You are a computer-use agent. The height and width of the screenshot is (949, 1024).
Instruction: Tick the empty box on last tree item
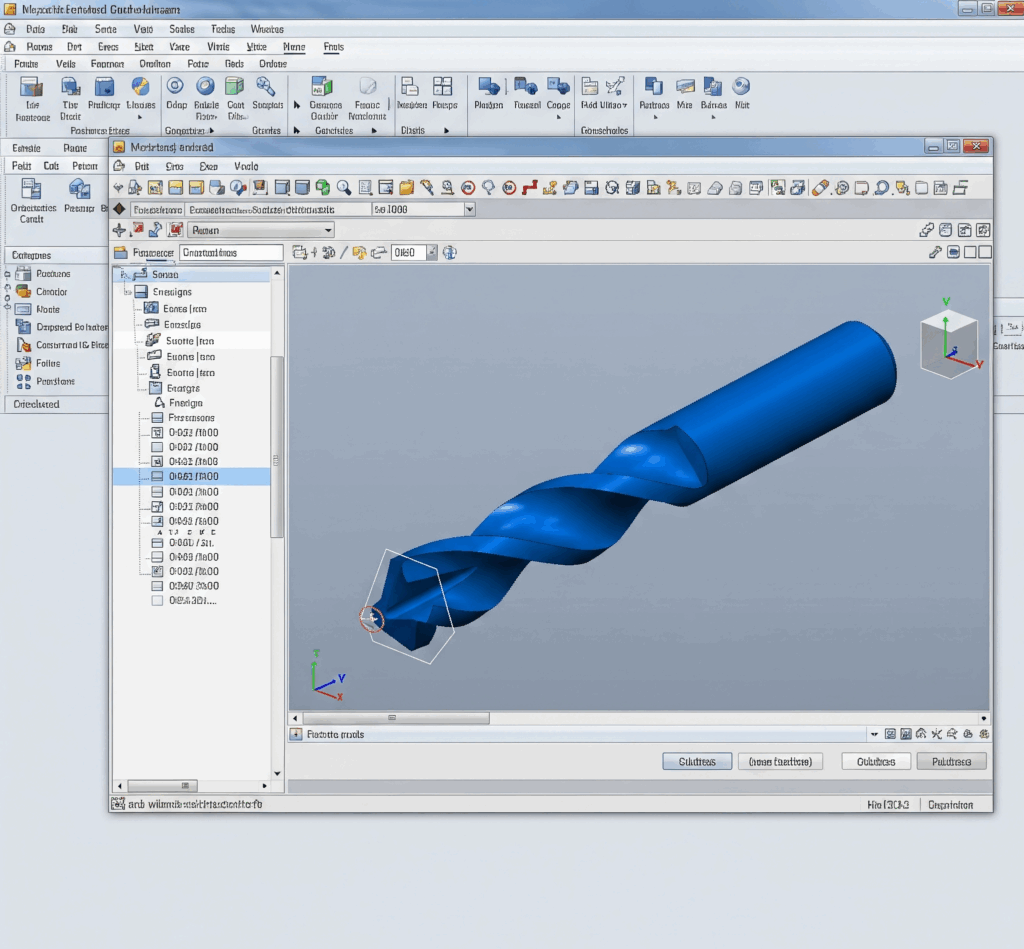point(157,601)
